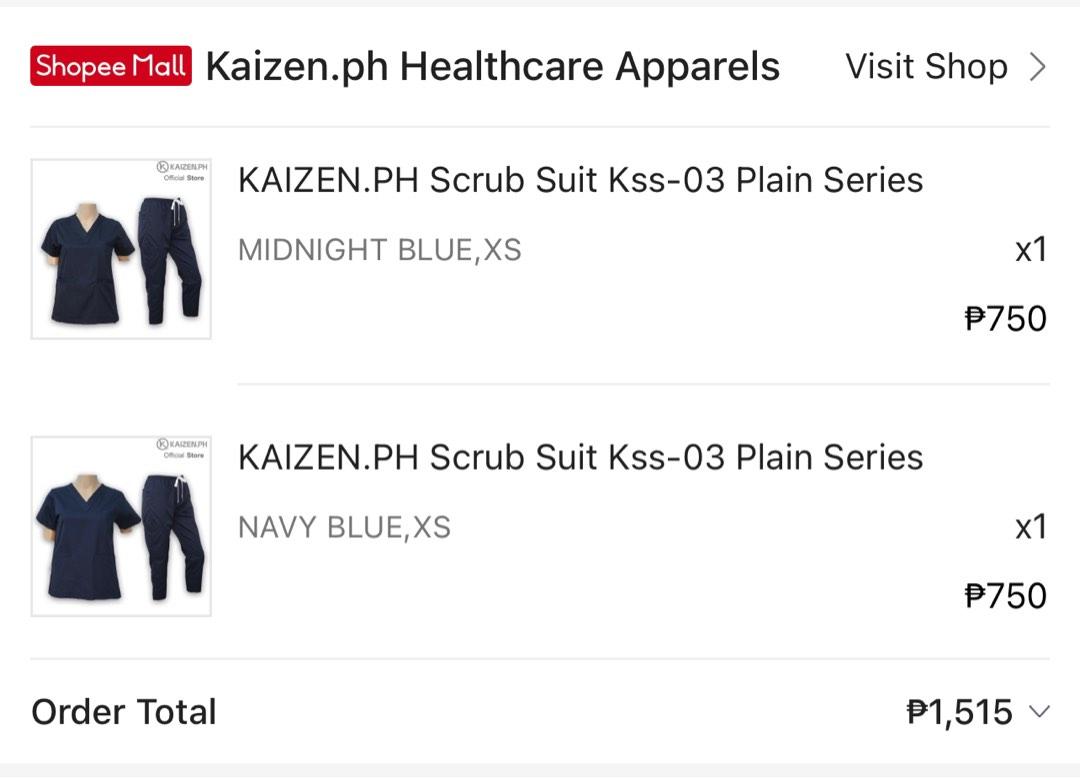Image resolution: width=1080 pixels, height=778 pixels.
Task: Expand the Order Total breakdown chevron
Action: [1038, 712]
